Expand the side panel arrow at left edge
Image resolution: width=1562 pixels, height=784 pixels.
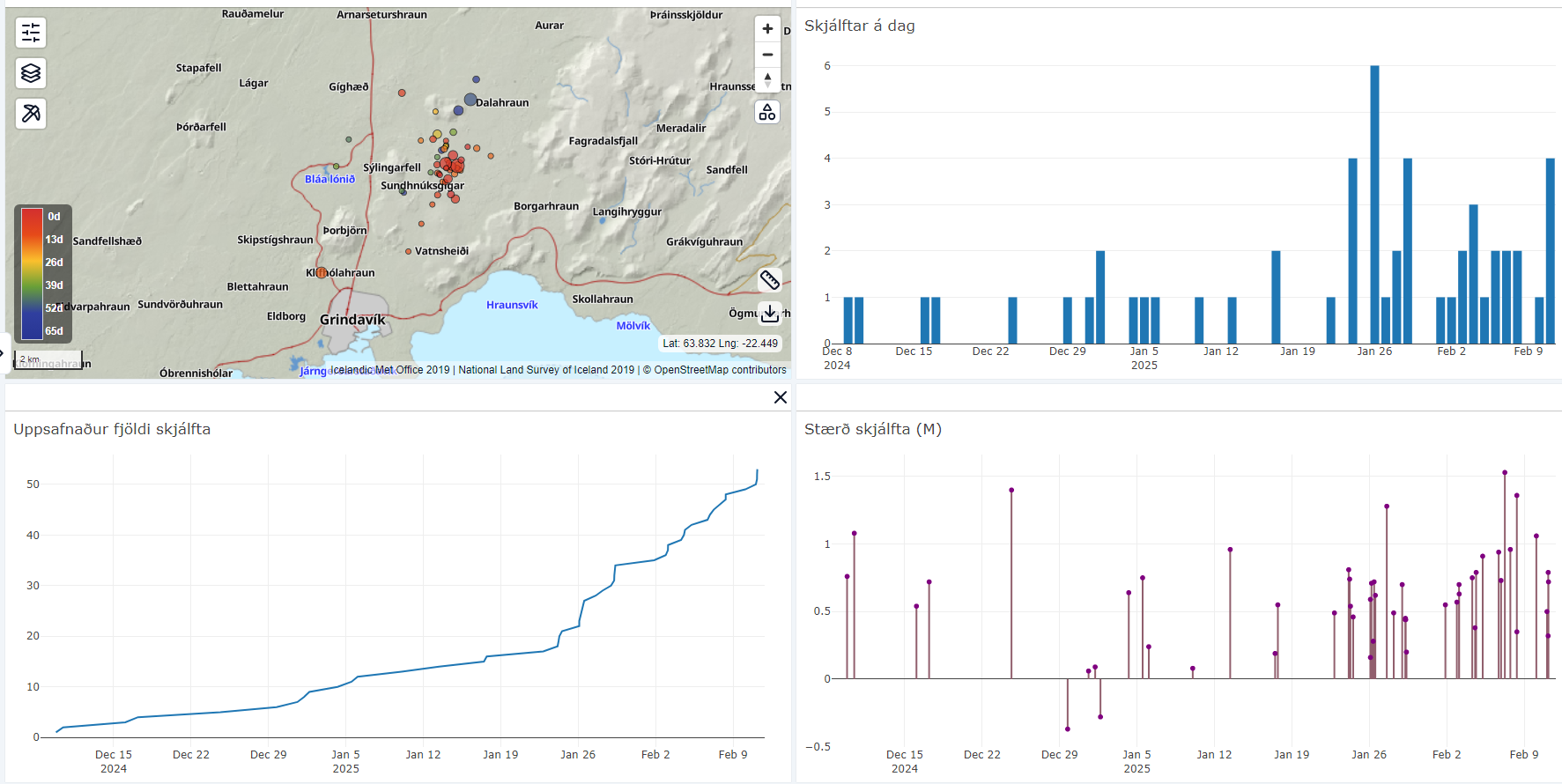[3, 354]
